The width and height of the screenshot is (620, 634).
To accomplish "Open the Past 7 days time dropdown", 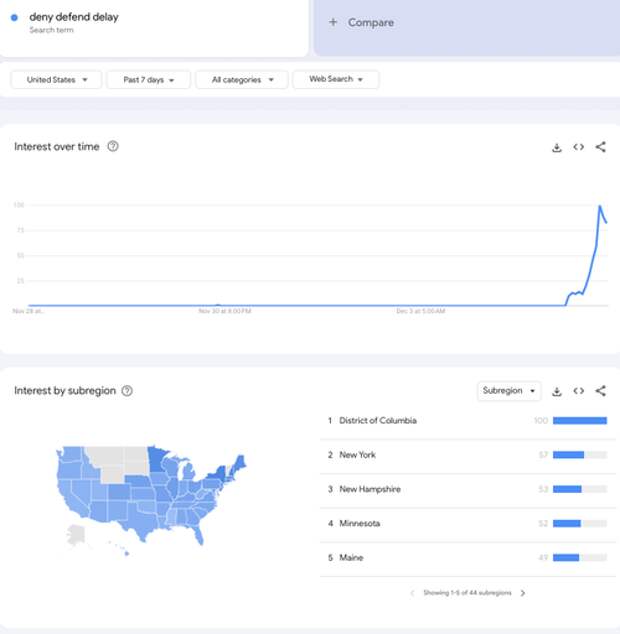I will coord(148,80).
